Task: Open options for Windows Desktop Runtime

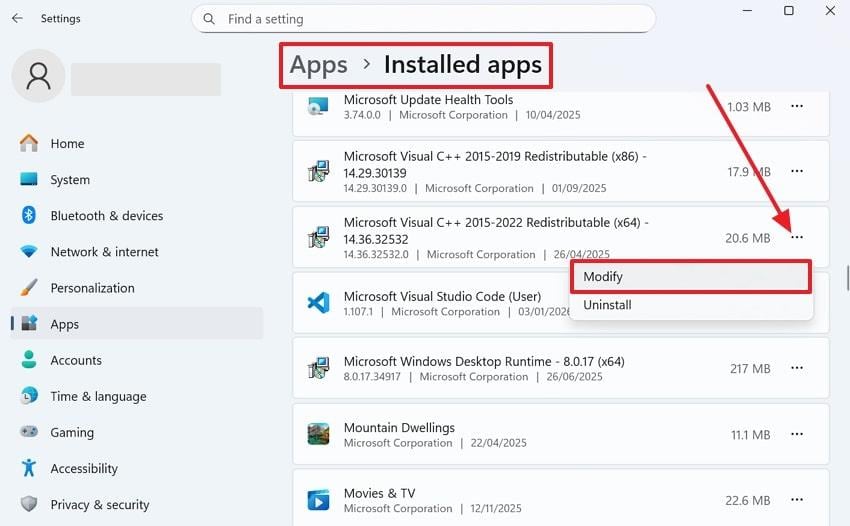Action: (797, 368)
